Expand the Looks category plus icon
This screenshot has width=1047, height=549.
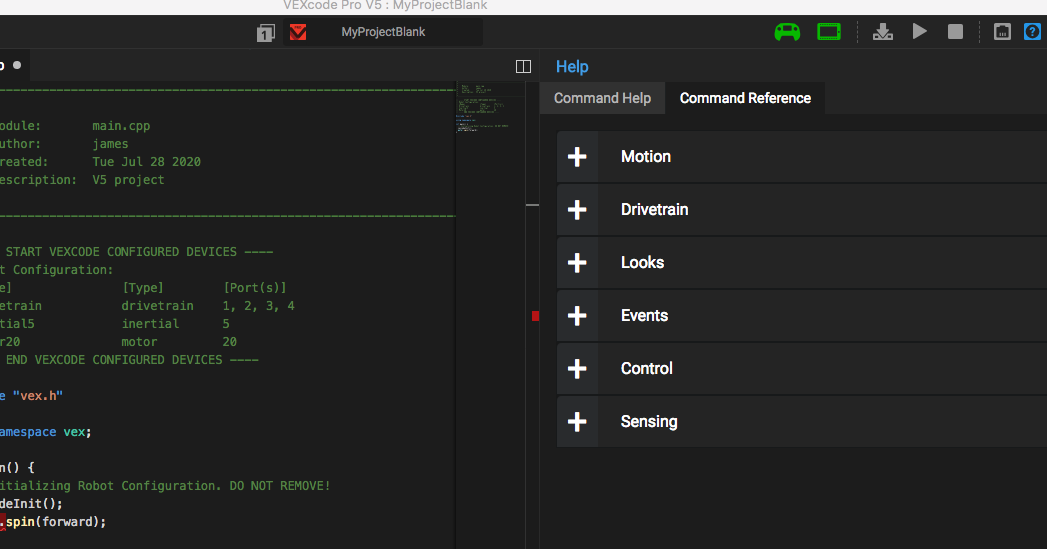[x=577, y=262]
